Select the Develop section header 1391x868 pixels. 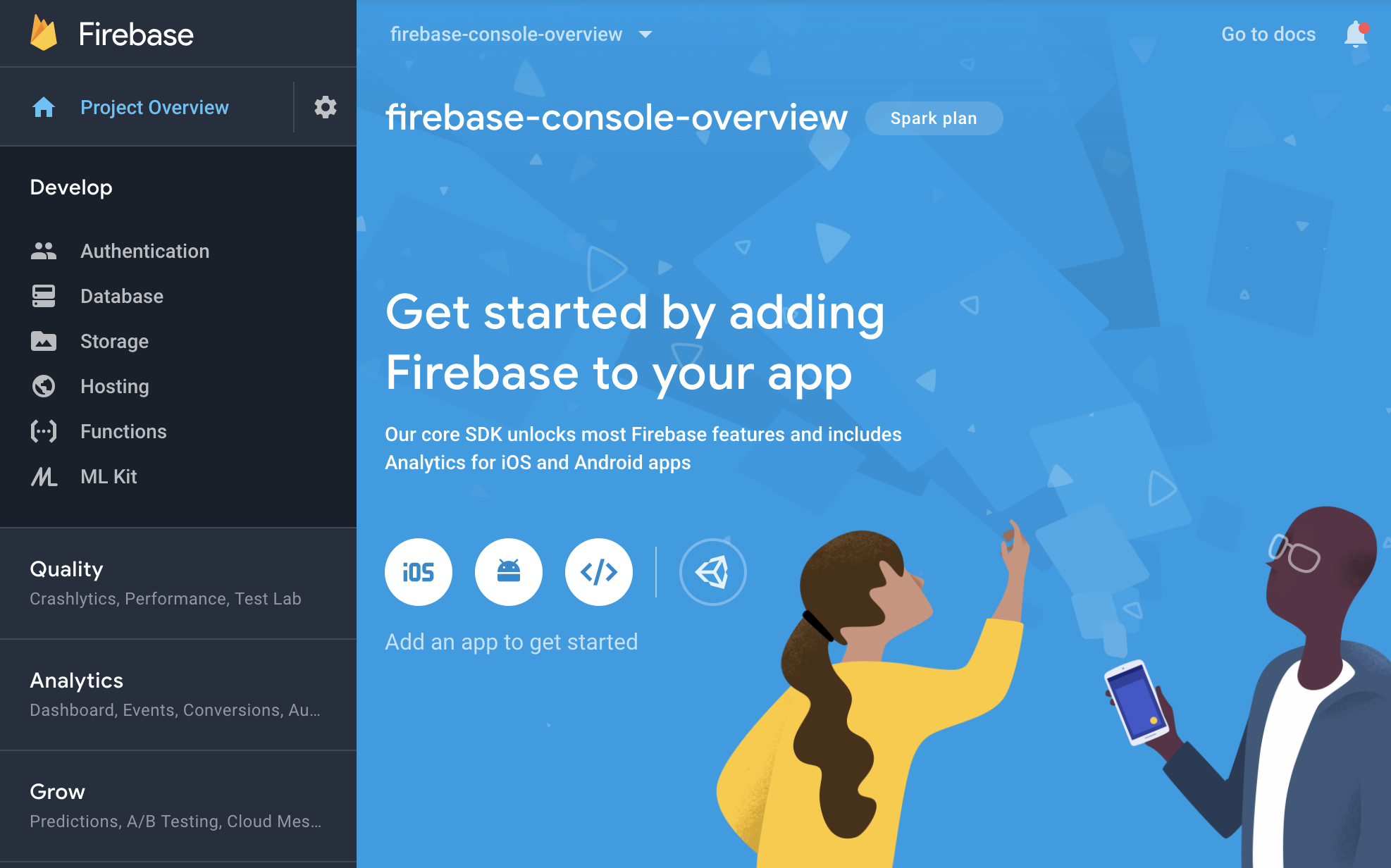[69, 187]
